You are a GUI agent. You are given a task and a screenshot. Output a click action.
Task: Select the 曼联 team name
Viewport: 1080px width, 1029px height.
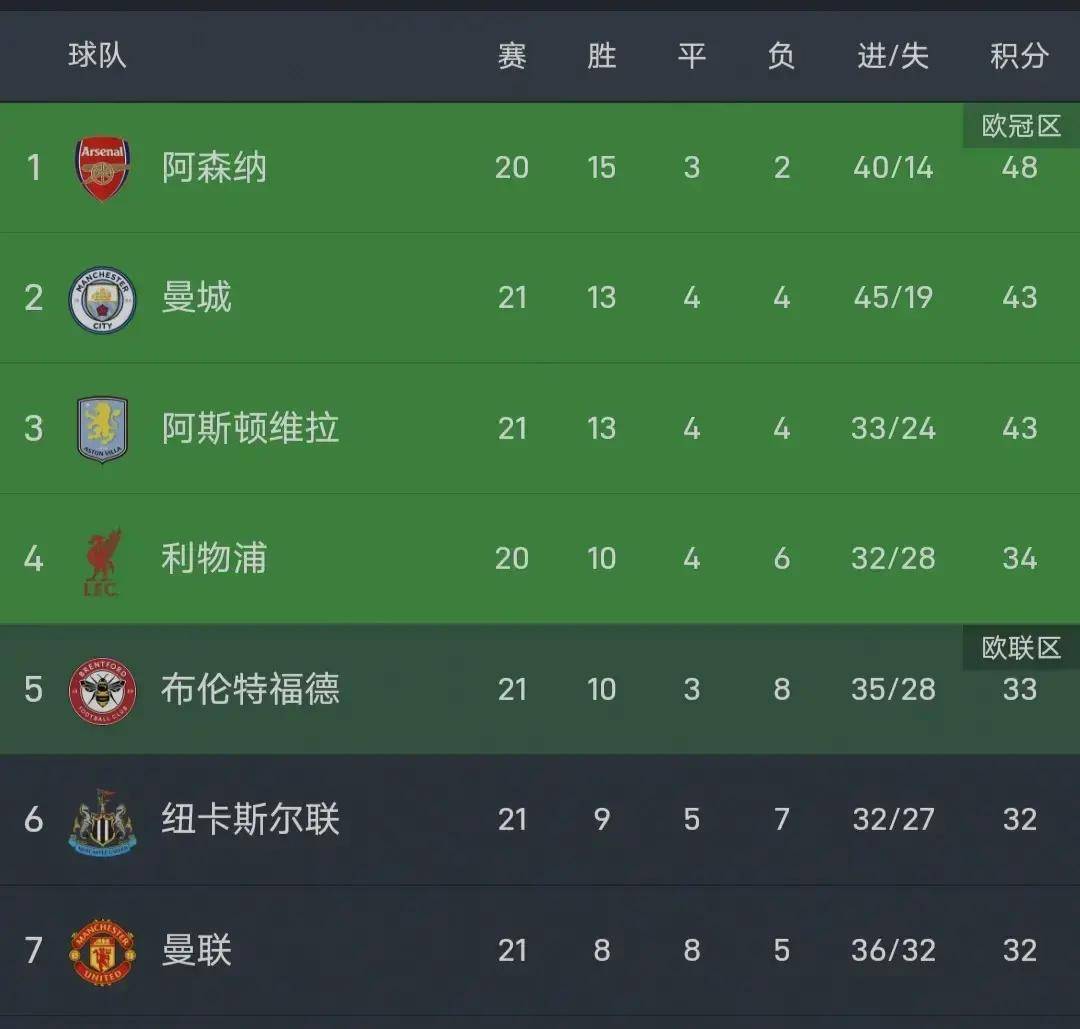(197, 950)
